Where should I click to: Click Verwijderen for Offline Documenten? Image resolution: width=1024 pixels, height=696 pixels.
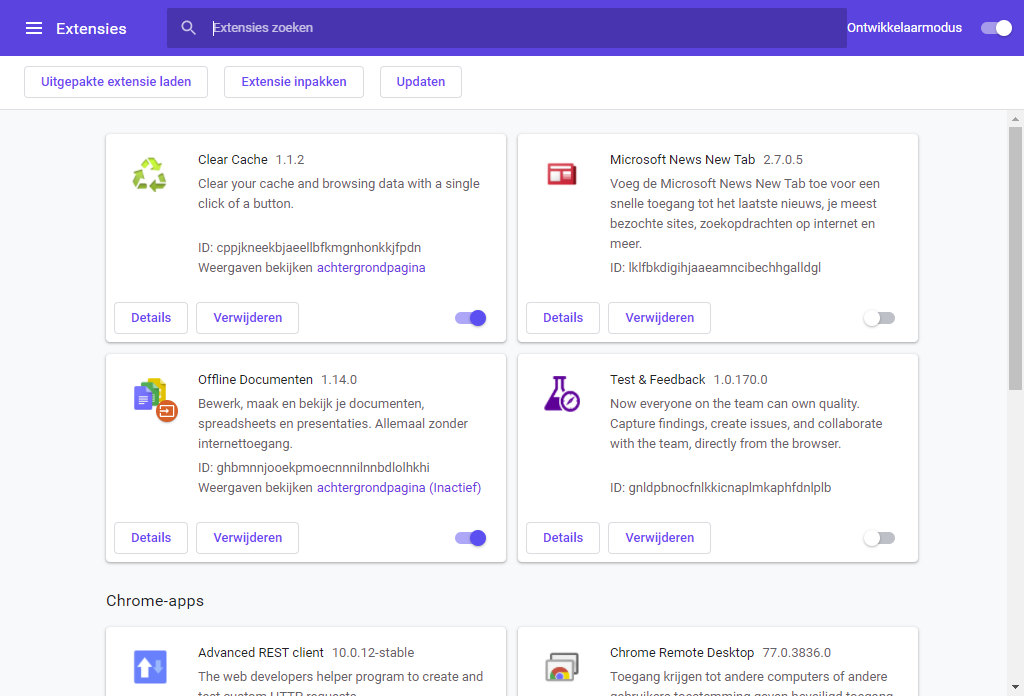(248, 538)
